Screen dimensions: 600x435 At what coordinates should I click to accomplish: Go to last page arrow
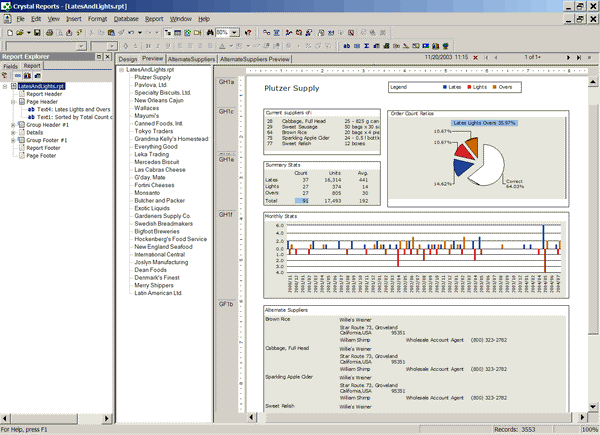pos(579,58)
